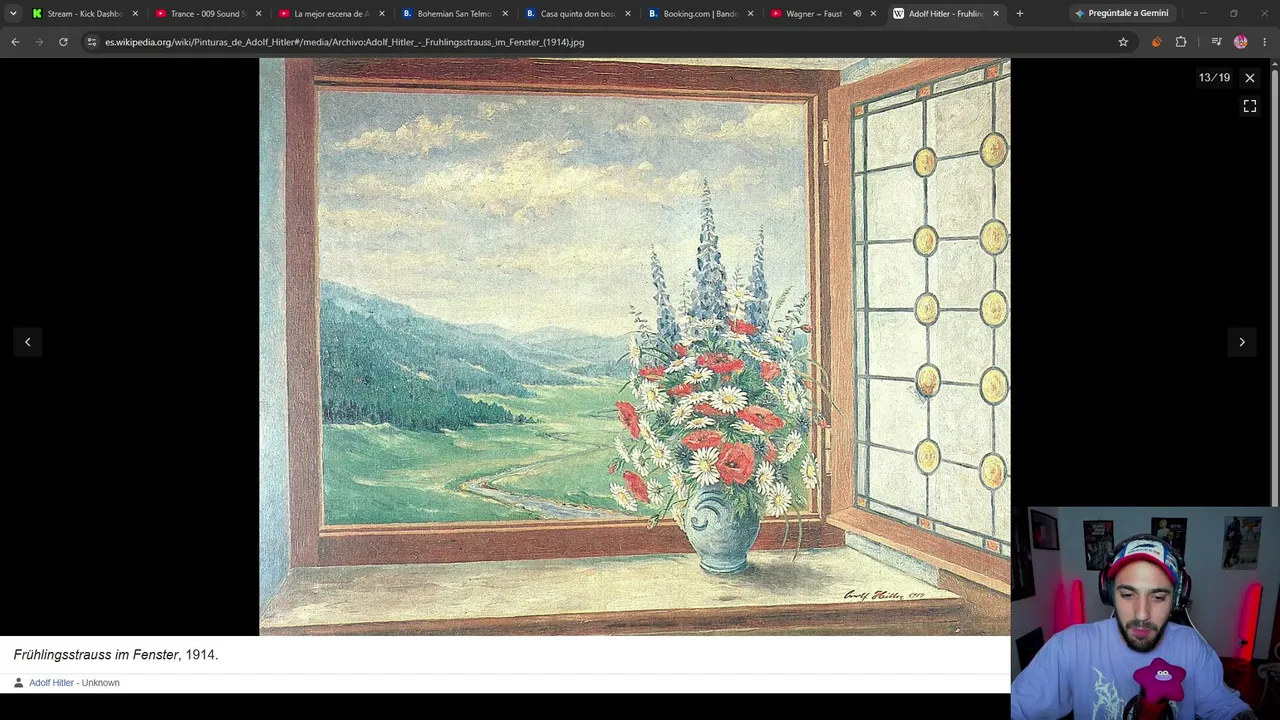Click the 13/19 image counter
This screenshot has width=1280, height=720.
point(1214,78)
